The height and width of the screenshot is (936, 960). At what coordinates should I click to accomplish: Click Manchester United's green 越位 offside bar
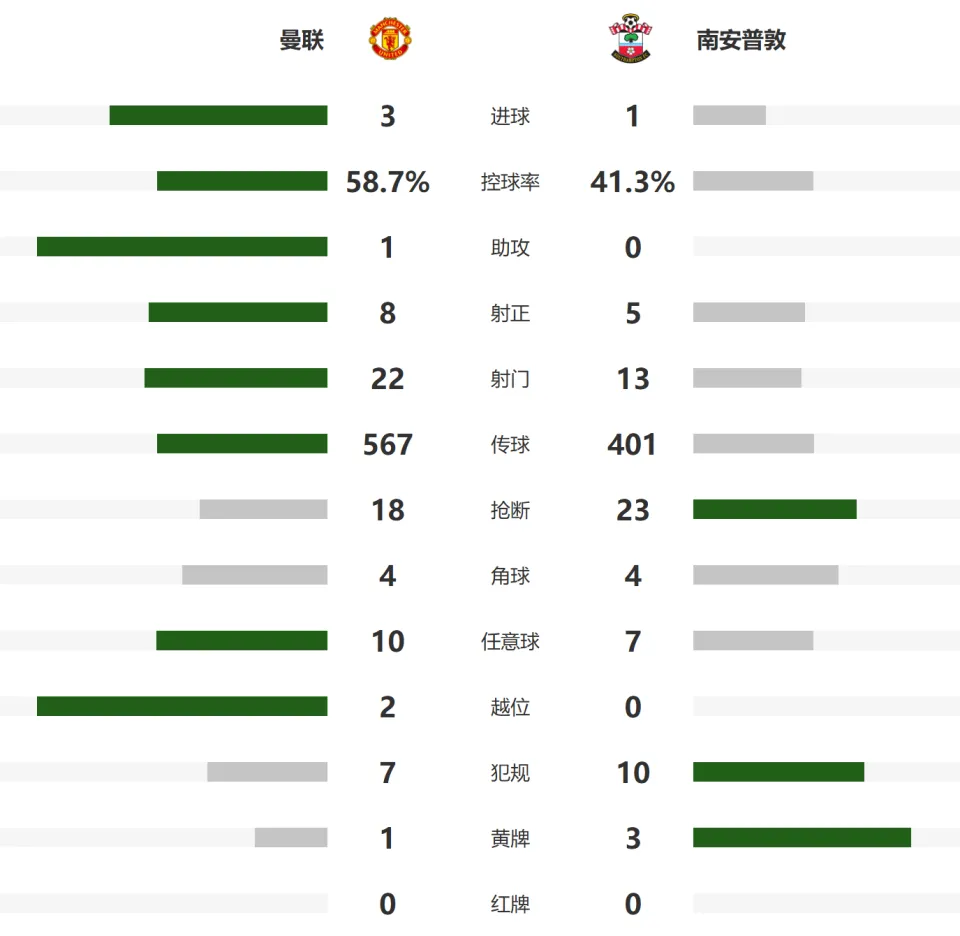182,706
